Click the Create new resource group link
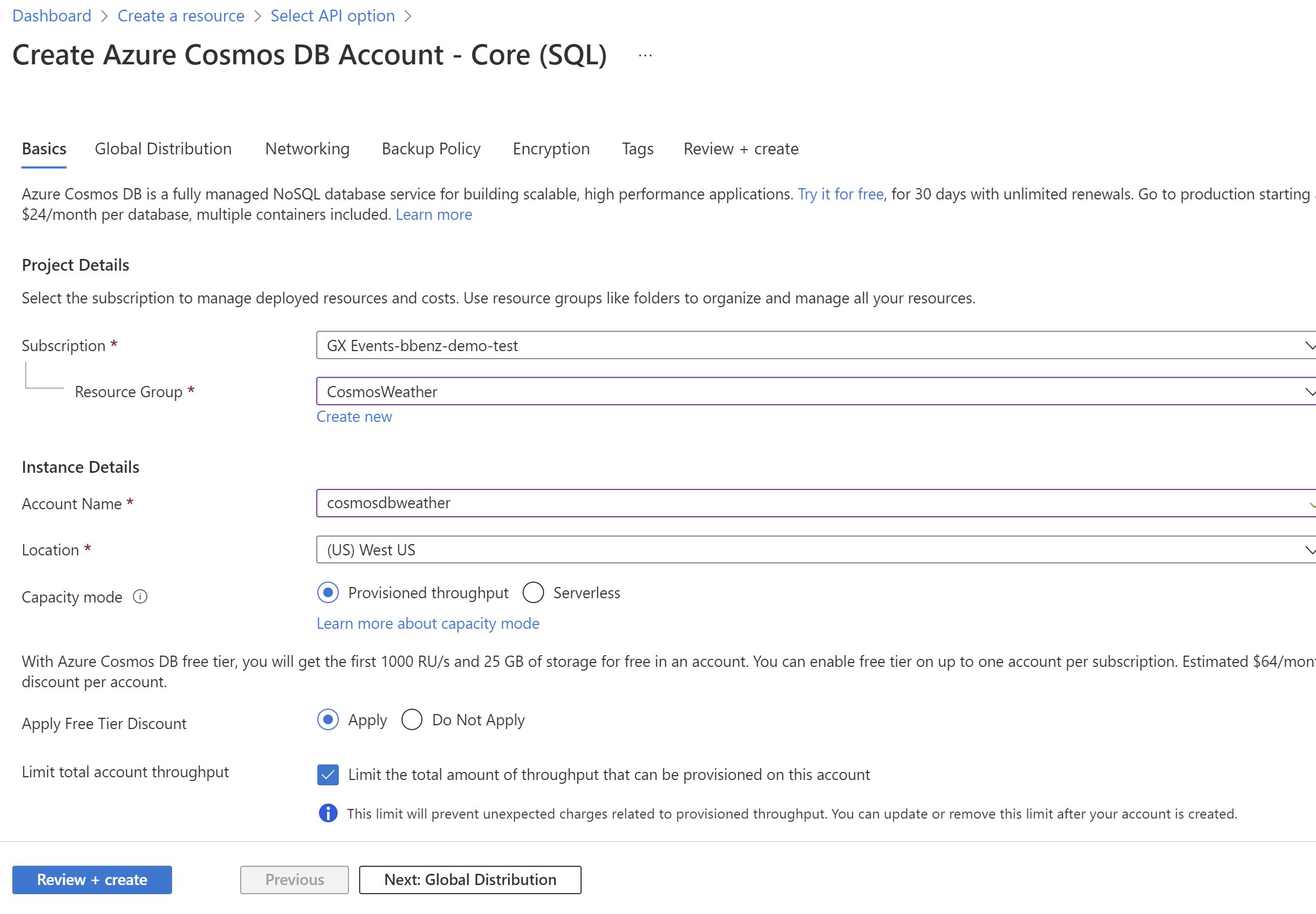 tap(354, 417)
